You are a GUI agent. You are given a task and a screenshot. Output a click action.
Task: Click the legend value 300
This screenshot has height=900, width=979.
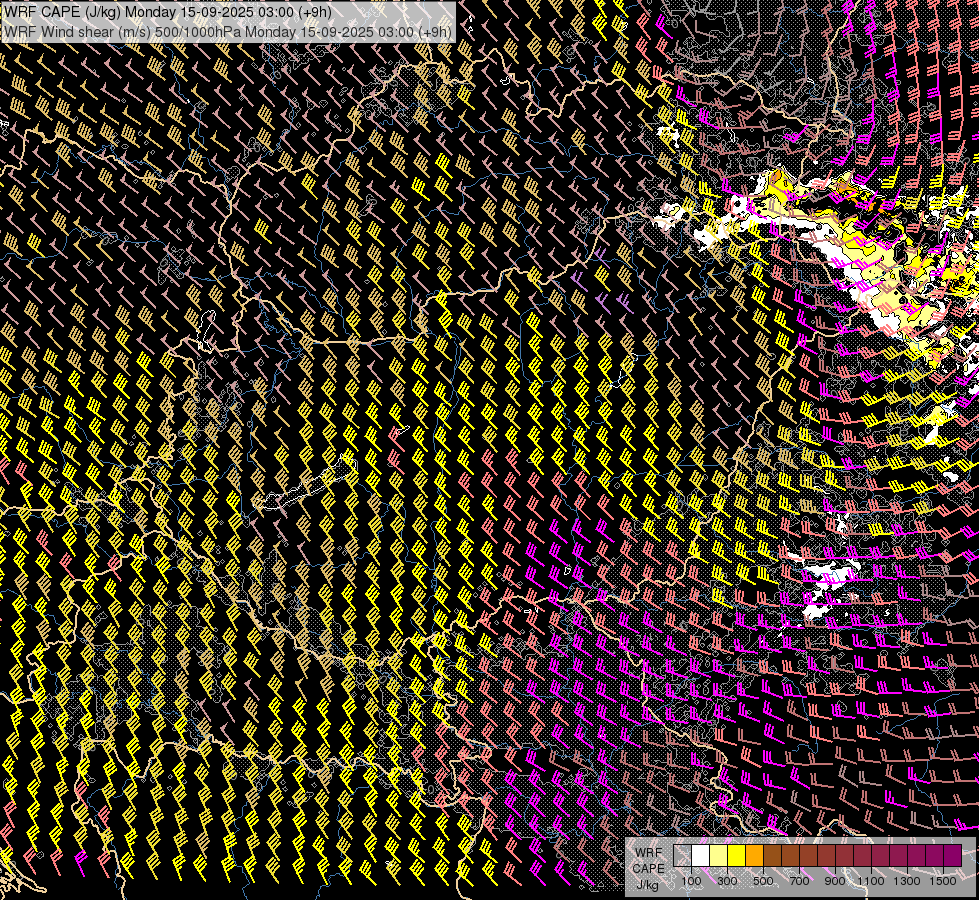coord(727,881)
